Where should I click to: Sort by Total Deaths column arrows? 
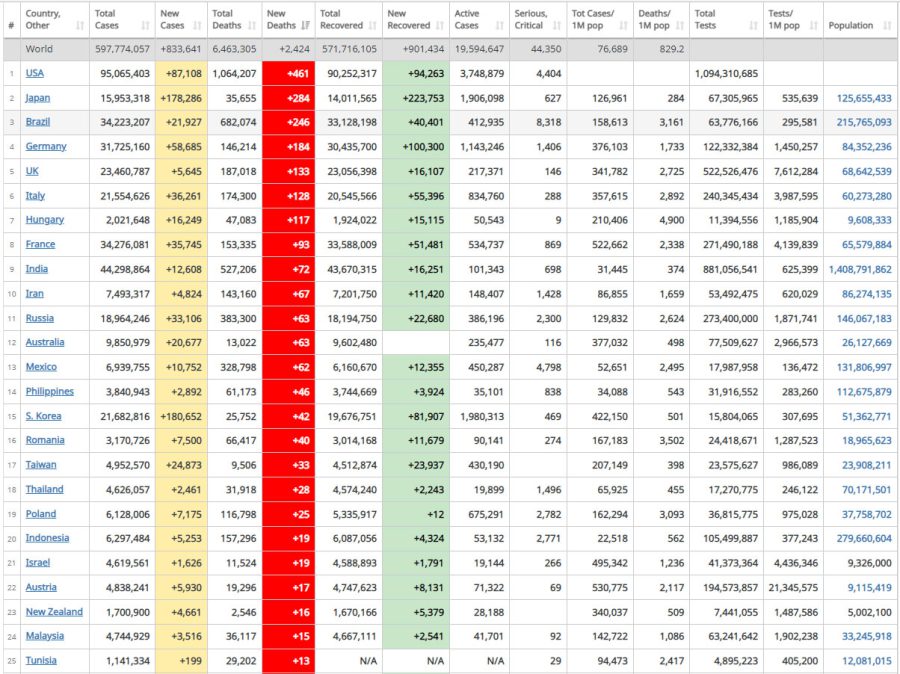pos(252,25)
